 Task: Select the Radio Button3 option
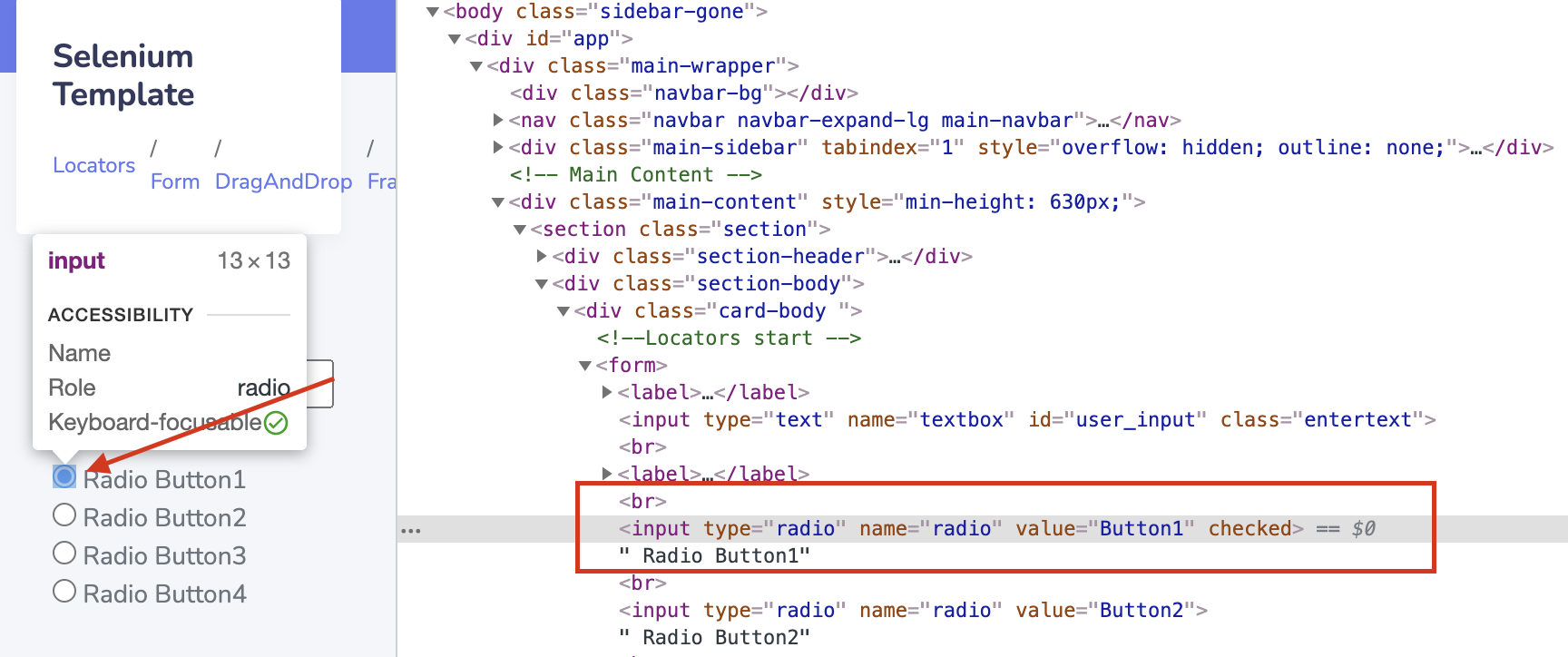pyautogui.click(x=64, y=554)
